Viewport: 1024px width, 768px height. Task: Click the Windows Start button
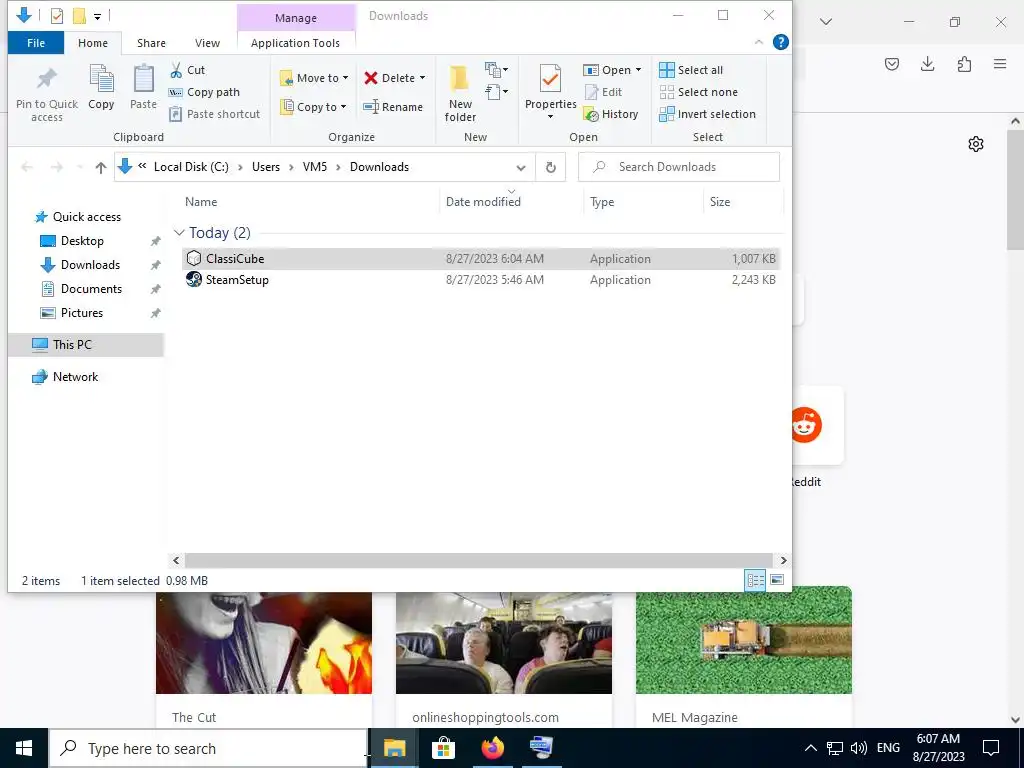[24, 748]
